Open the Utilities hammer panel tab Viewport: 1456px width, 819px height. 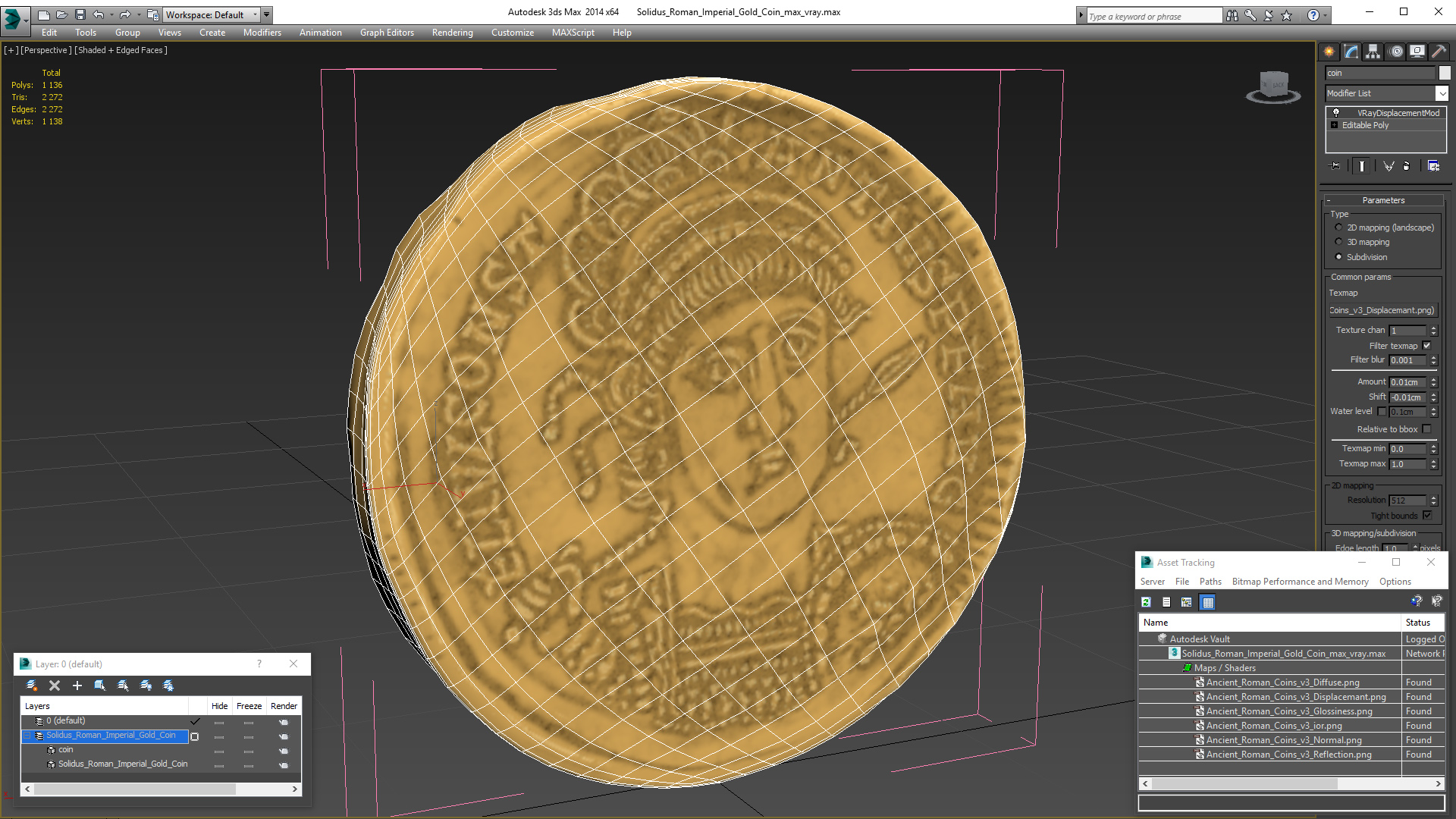pos(1439,52)
